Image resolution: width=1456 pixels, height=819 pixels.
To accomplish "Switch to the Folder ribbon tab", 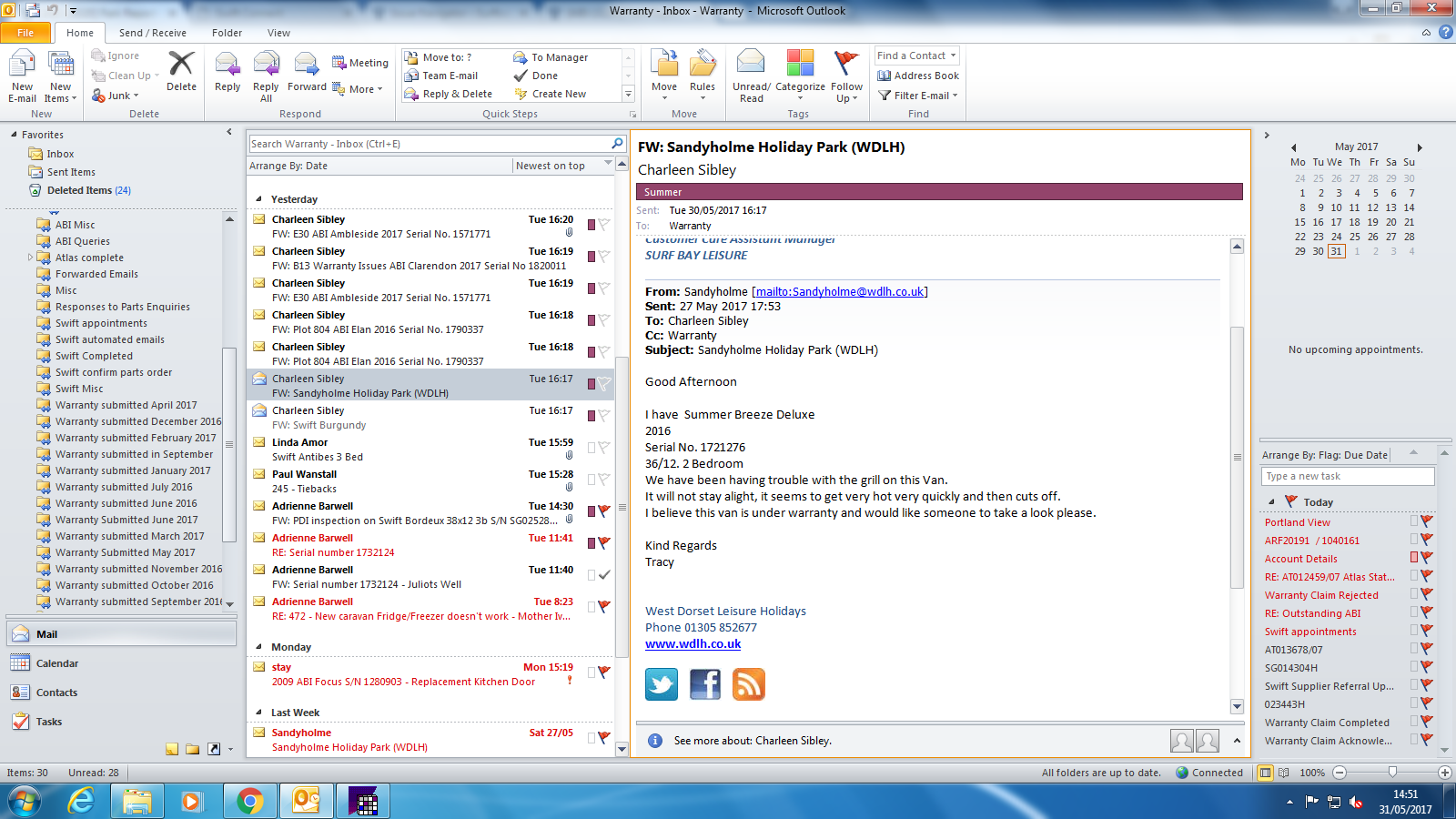I will [227, 33].
